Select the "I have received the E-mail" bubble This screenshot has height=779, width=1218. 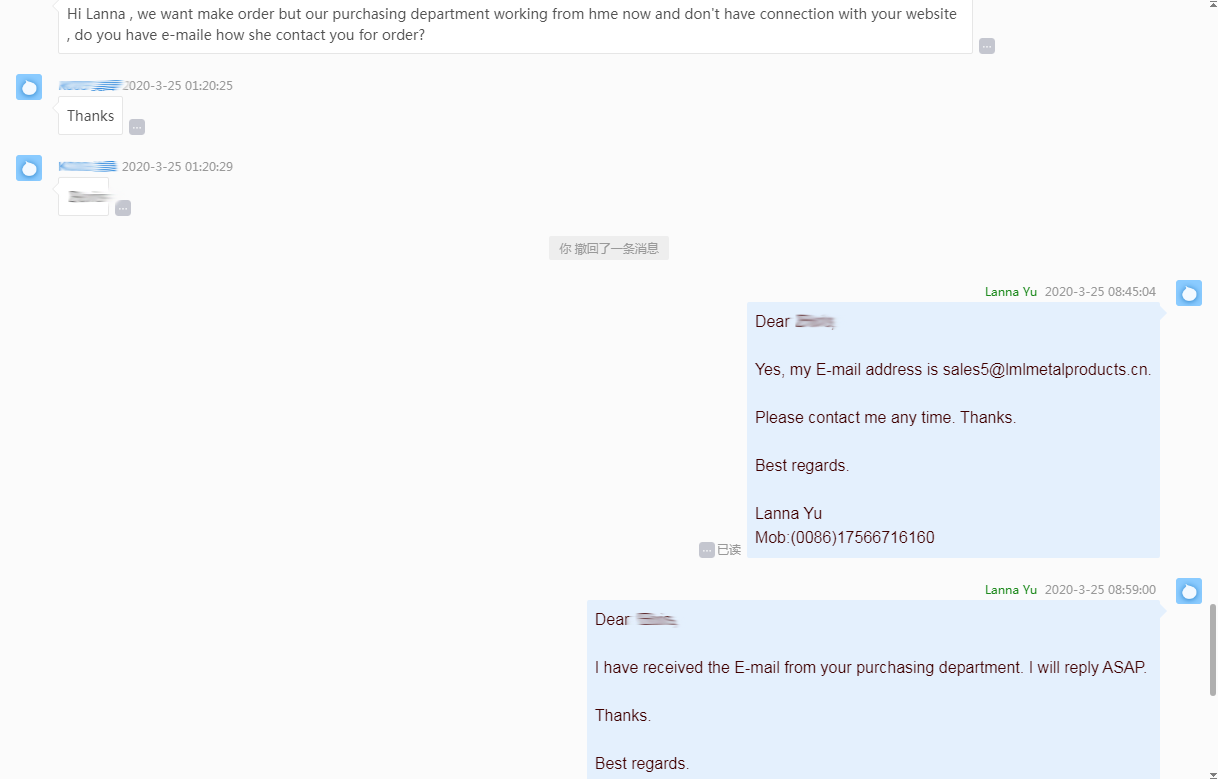[873, 690]
